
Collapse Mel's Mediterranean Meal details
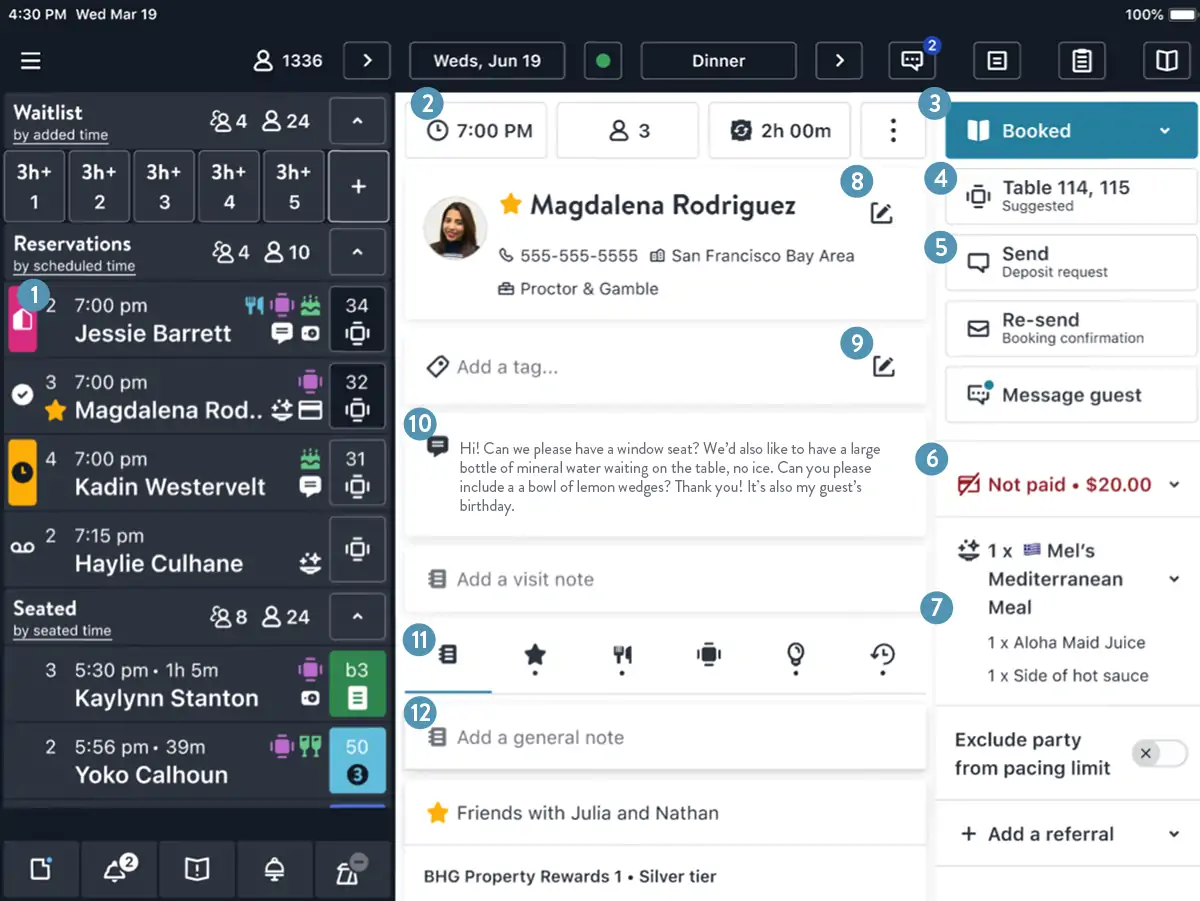(x=1174, y=579)
